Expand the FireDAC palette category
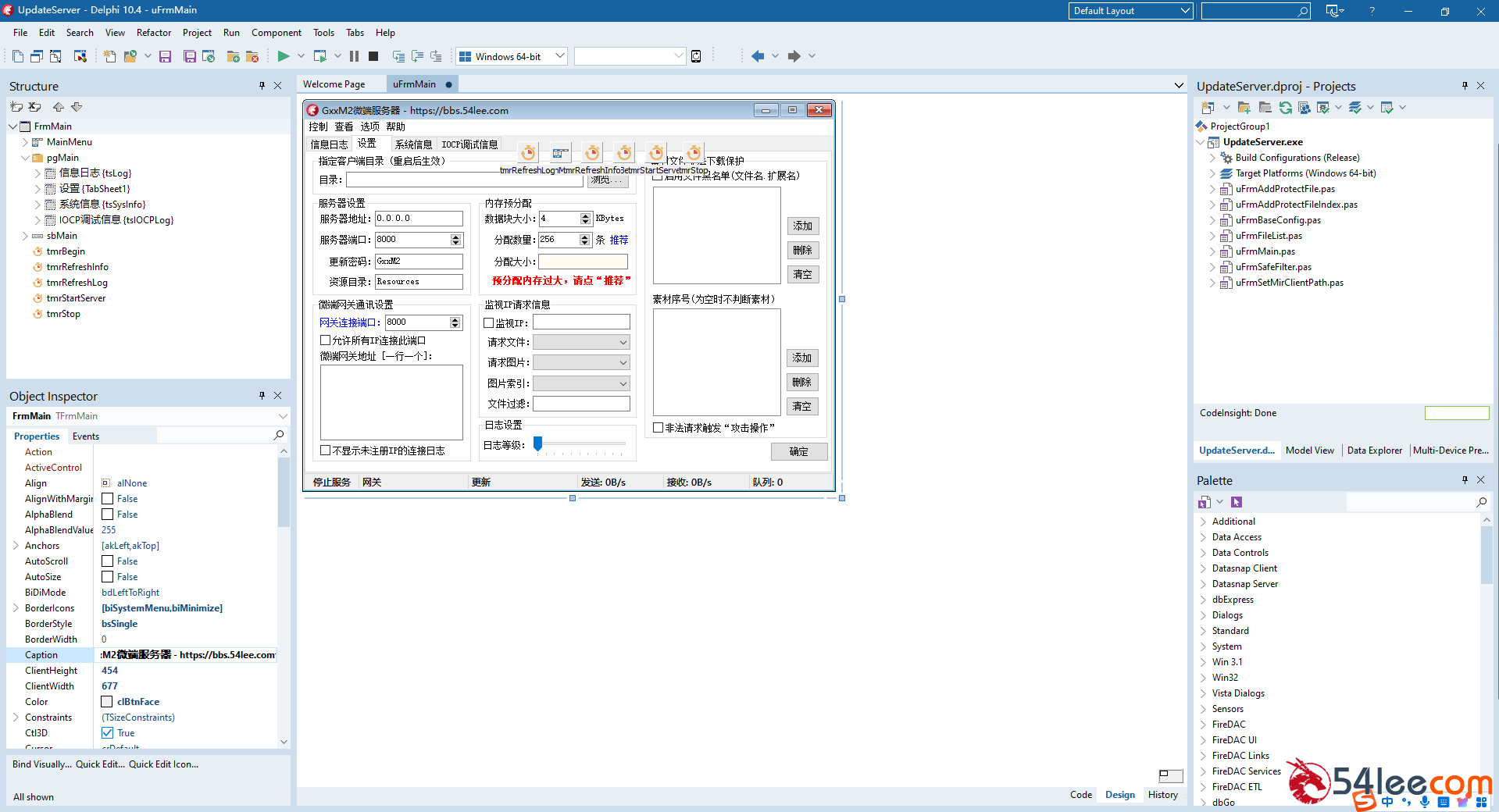The image size is (1499, 812). pyautogui.click(x=1203, y=725)
